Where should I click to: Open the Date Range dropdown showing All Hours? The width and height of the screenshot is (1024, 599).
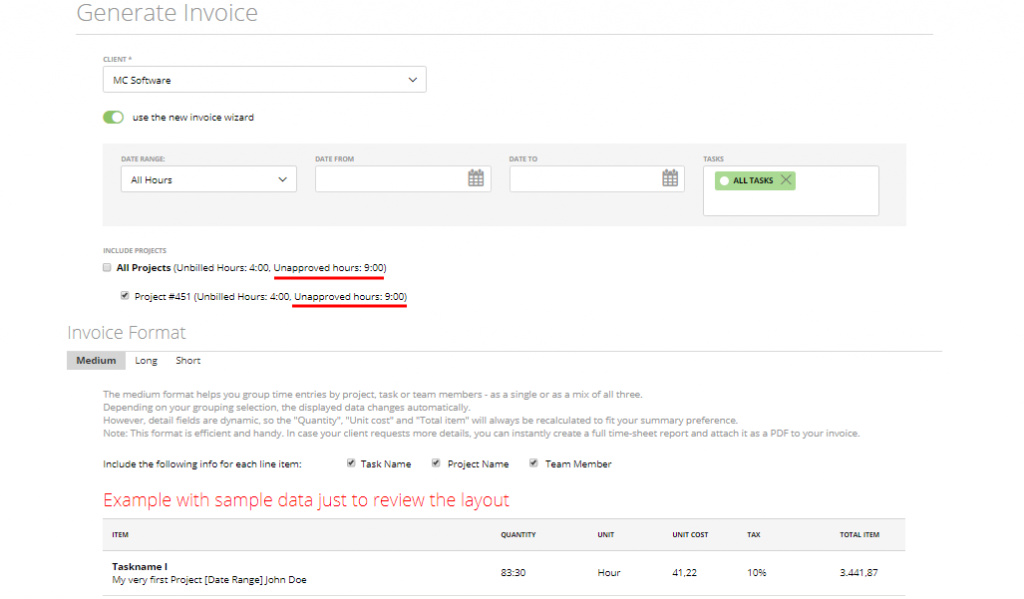pyautogui.click(x=208, y=178)
